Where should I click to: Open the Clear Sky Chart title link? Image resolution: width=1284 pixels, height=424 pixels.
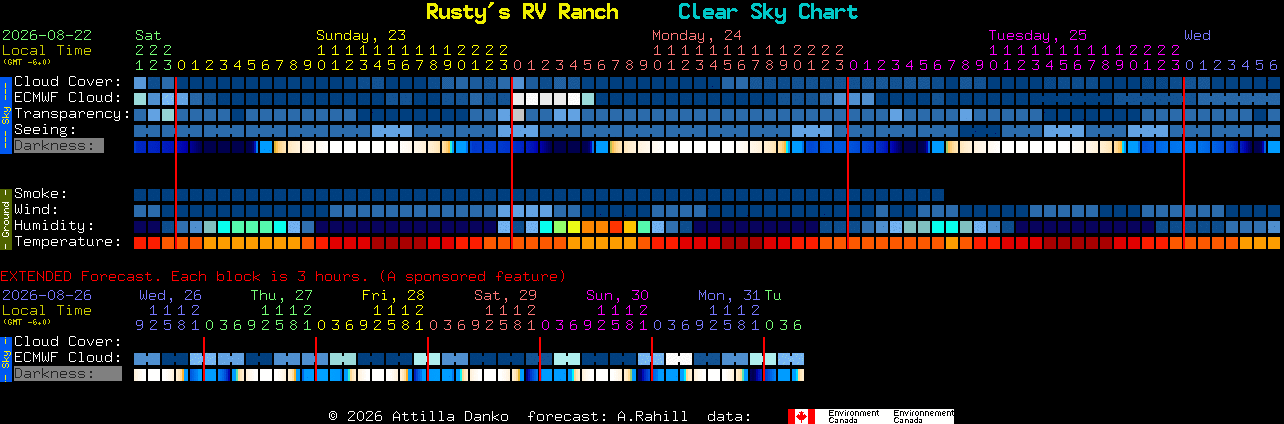pos(768,12)
